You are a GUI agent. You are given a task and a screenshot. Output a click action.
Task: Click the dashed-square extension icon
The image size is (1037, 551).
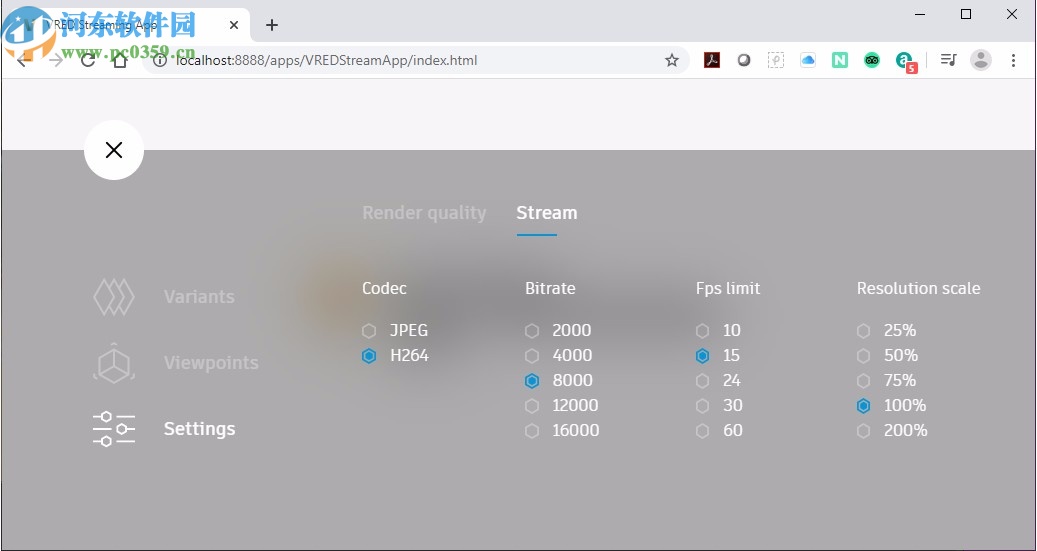tap(776, 61)
